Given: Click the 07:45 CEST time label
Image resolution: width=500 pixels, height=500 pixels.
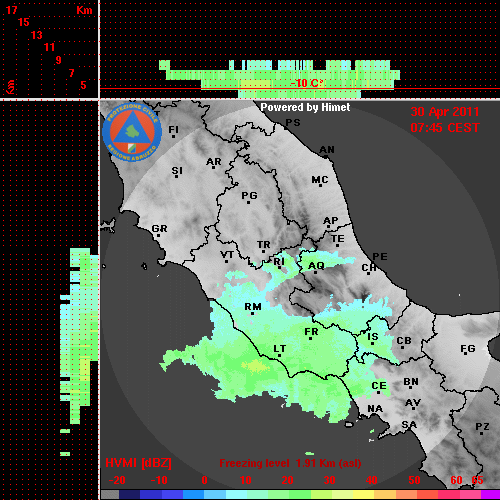Looking at the screenshot, I should 445,128.
